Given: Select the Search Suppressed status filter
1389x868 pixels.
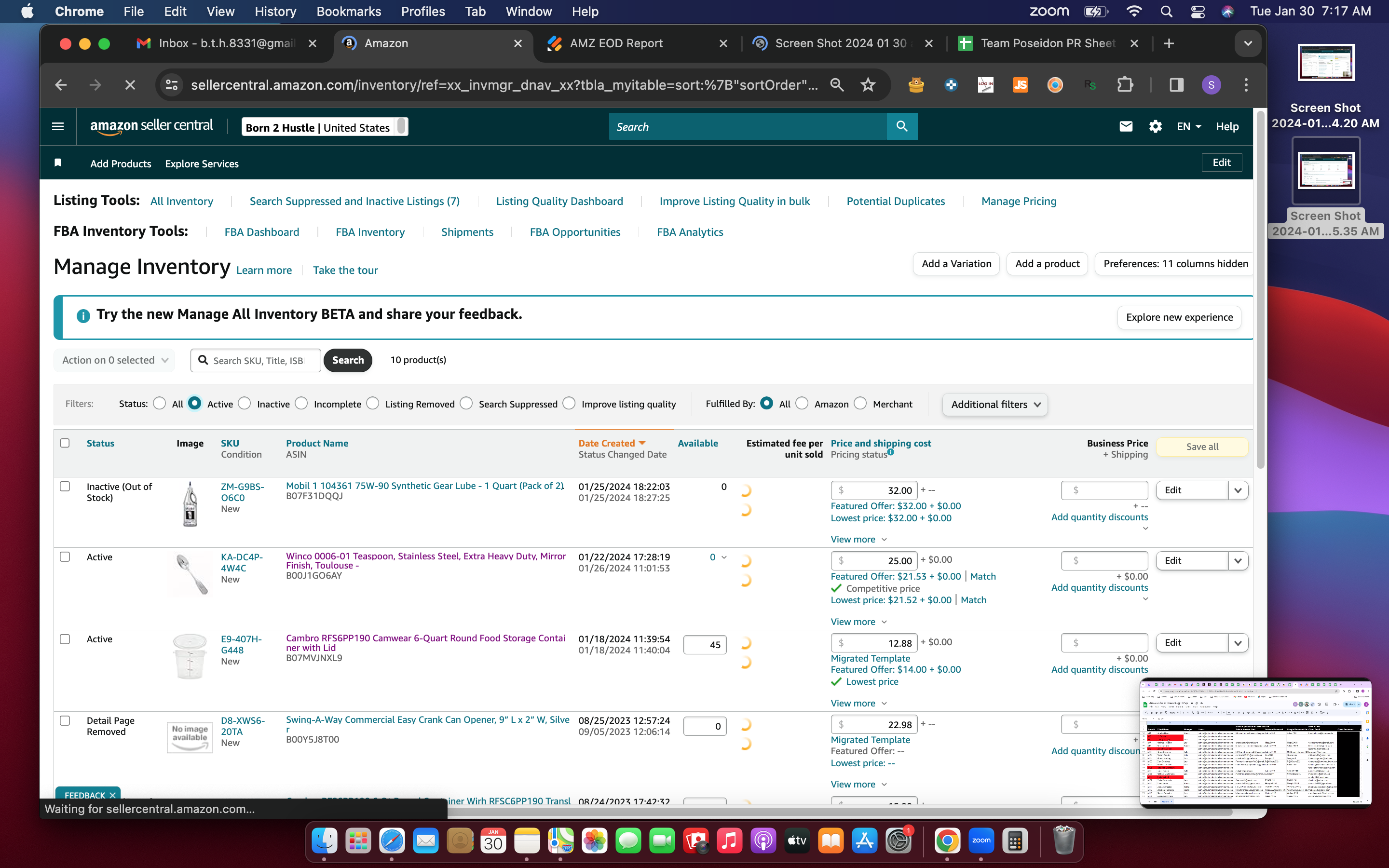Looking at the screenshot, I should tap(466, 404).
